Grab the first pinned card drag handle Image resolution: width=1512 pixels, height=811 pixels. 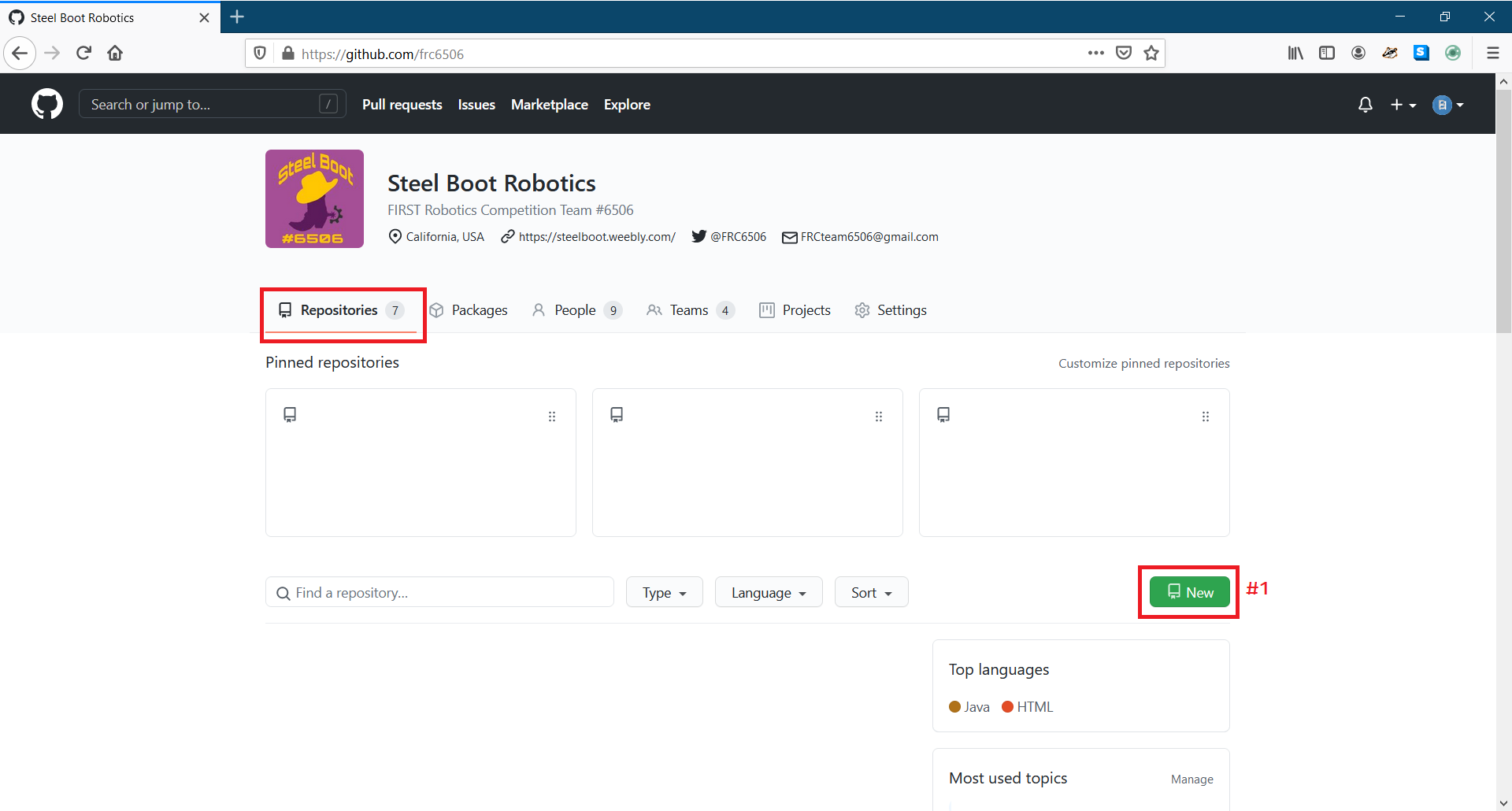[x=552, y=417]
